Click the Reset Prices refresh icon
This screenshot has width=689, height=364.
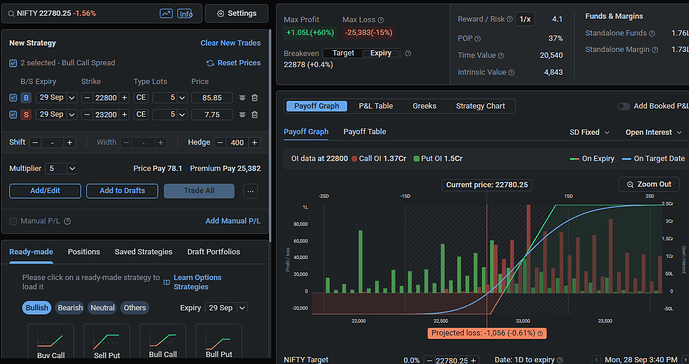pyautogui.click(x=210, y=63)
